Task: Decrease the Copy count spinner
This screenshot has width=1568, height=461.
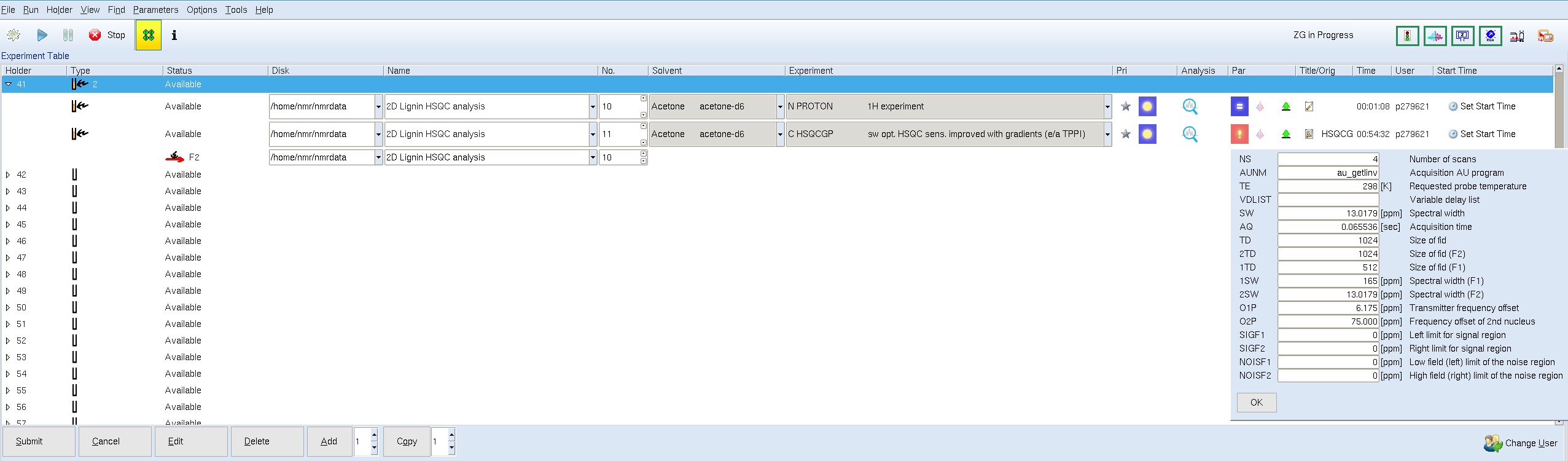Action: click(x=451, y=448)
